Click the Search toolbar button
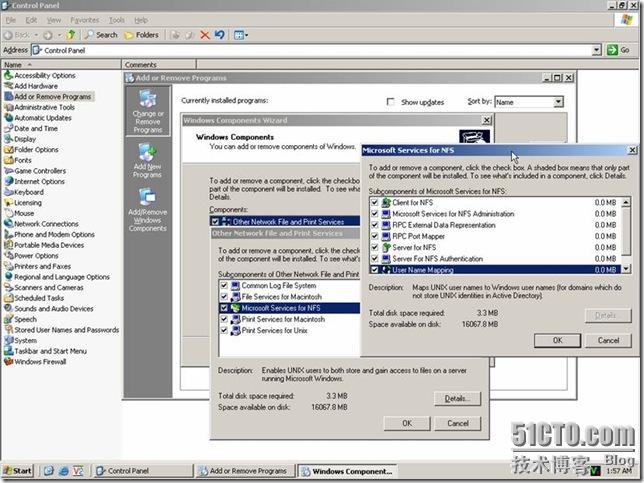This screenshot has width=644, height=483. pyautogui.click(x=101, y=35)
